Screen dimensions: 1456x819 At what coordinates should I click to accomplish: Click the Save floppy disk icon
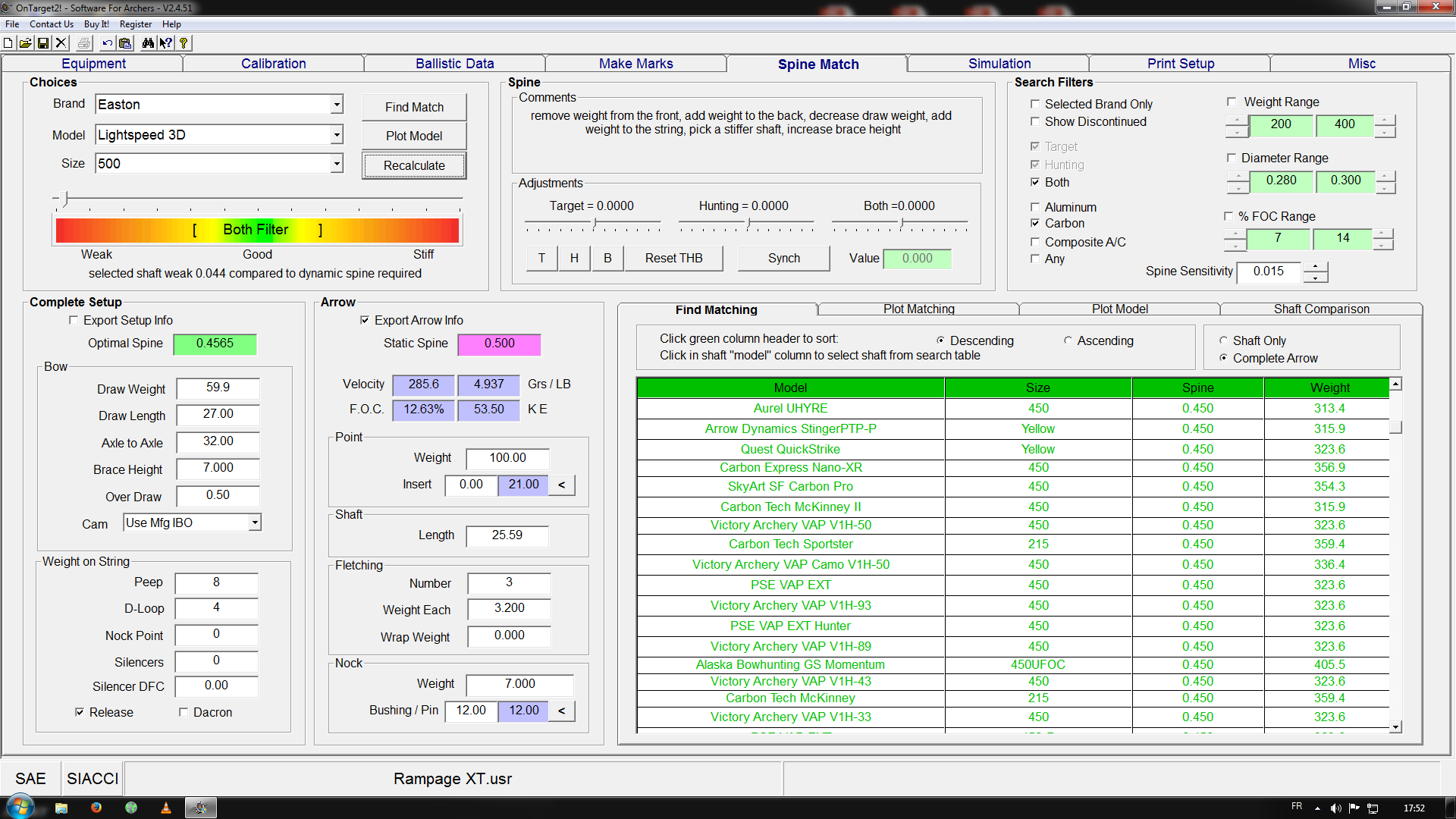pyautogui.click(x=43, y=43)
